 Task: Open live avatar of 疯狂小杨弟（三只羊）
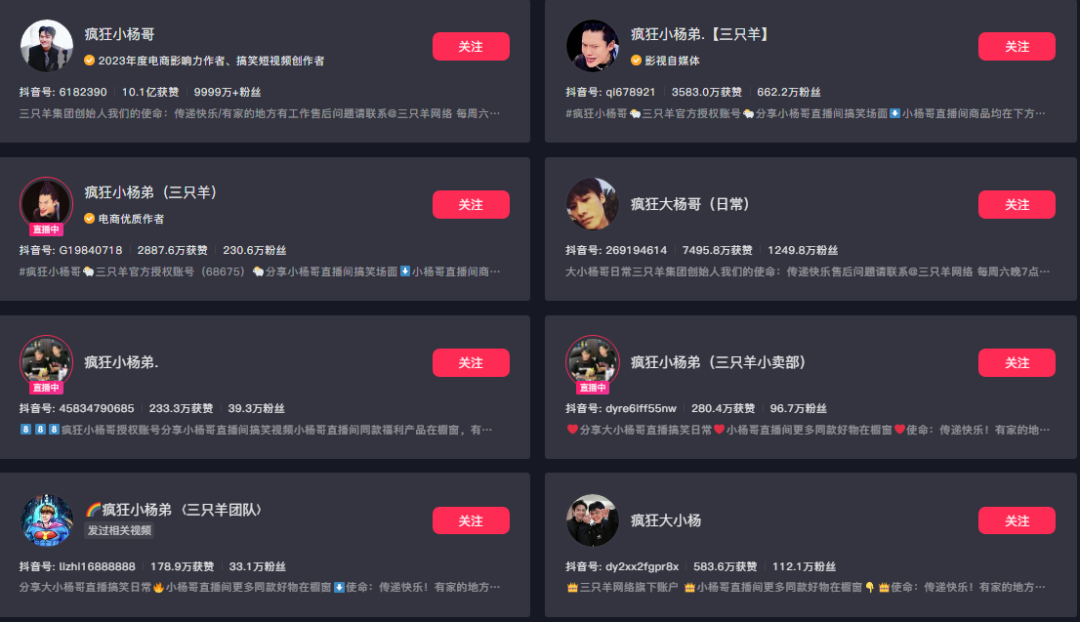point(46,204)
